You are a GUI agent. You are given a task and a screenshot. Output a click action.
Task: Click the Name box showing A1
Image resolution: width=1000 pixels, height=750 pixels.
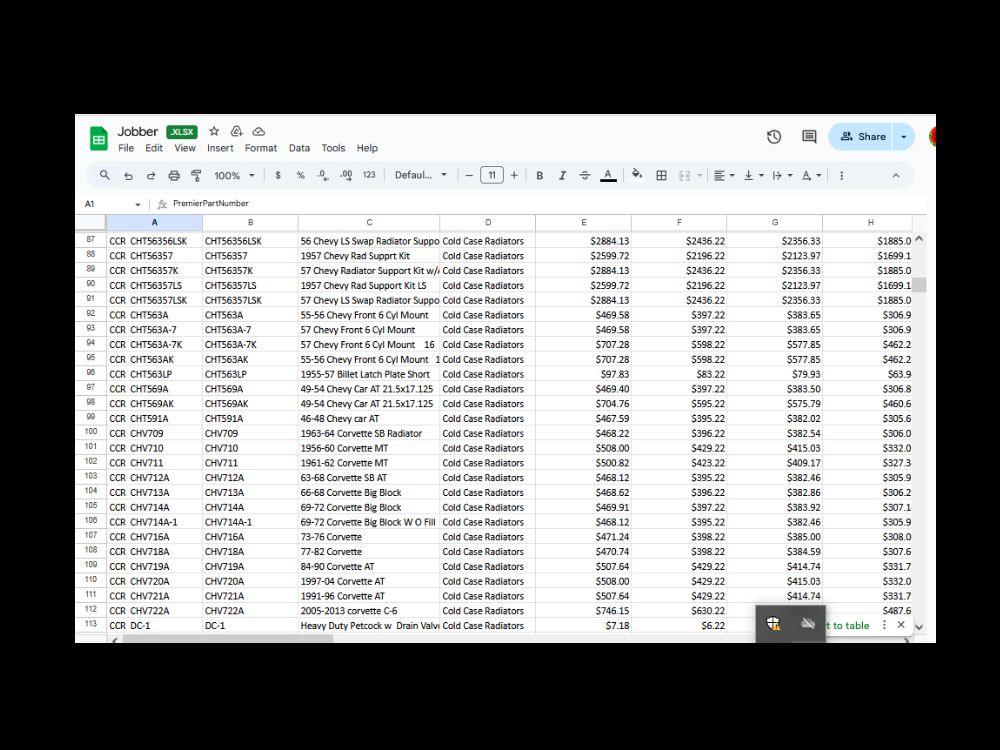(x=112, y=204)
